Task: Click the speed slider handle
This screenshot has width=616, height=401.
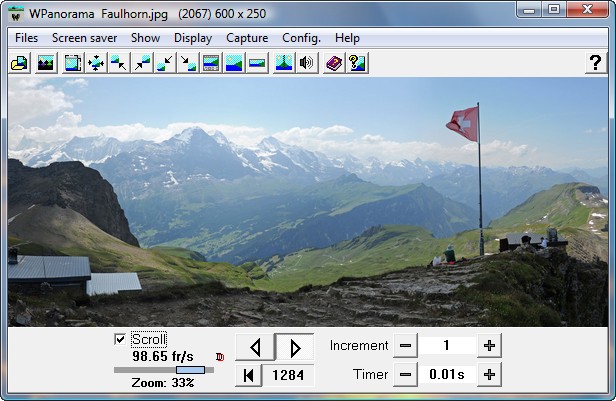Action: click(x=190, y=370)
